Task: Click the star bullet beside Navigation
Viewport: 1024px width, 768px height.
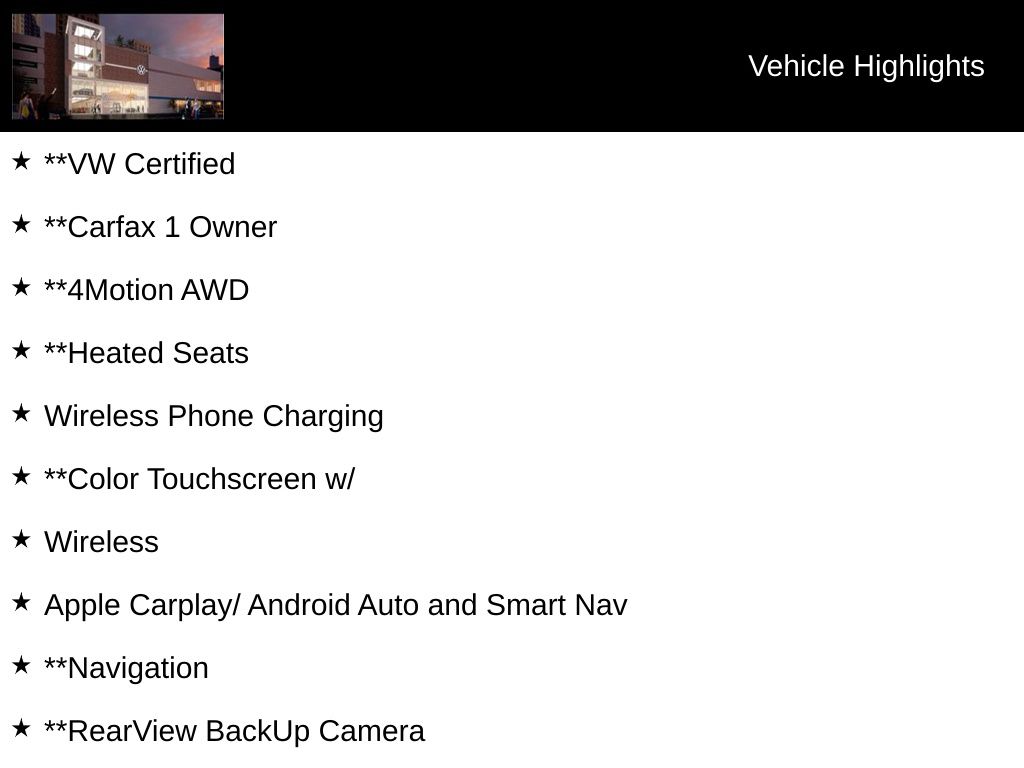Action: point(21,665)
